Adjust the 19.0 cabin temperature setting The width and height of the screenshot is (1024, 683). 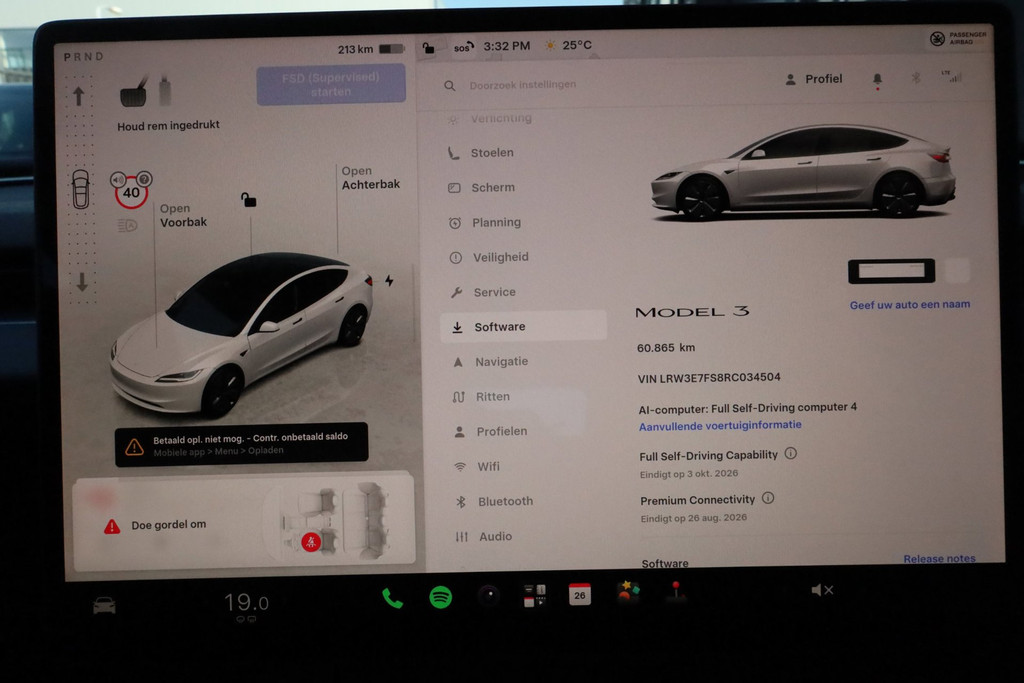pos(246,603)
